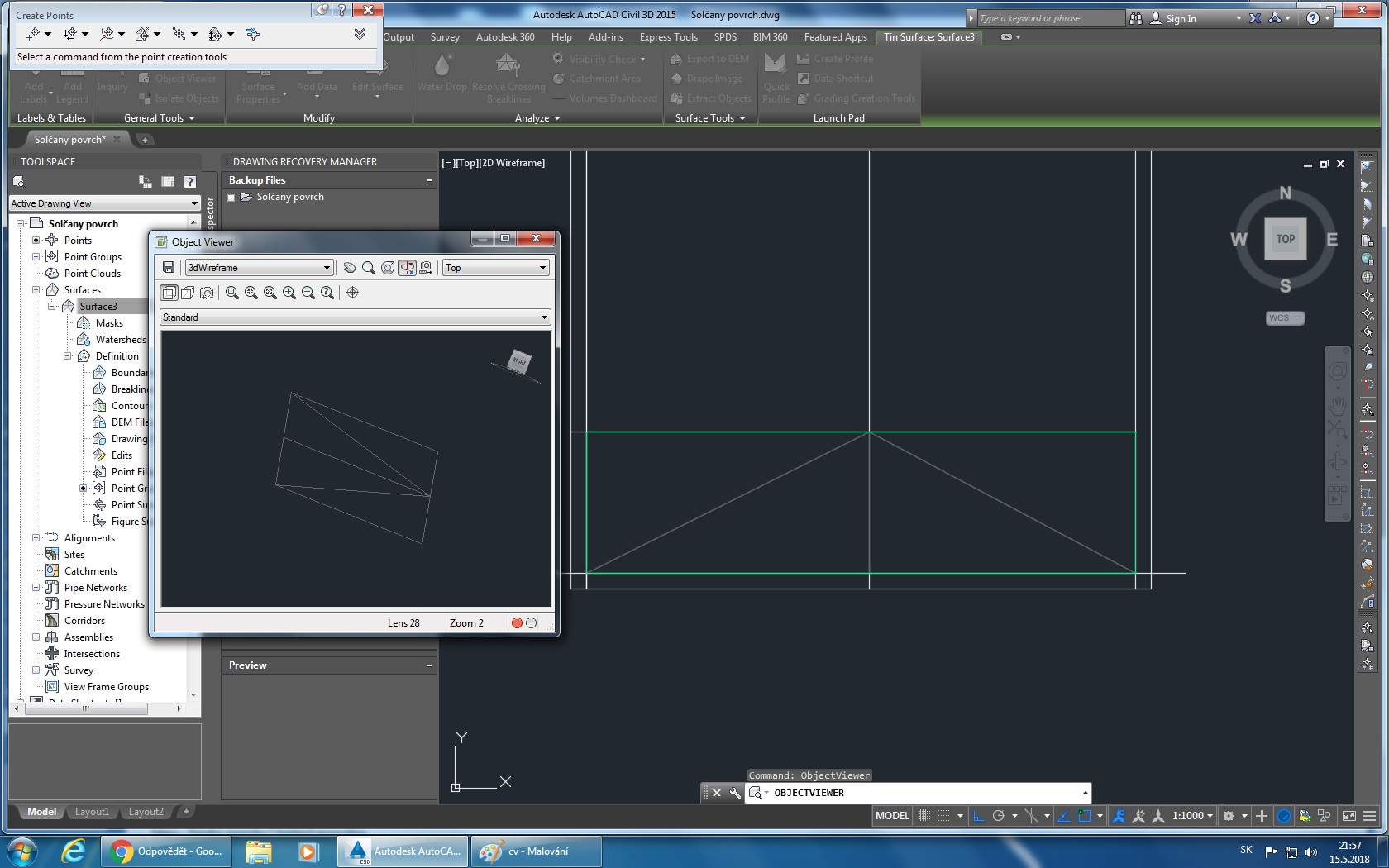Click the search keyword input field
The width and height of the screenshot is (1389, 868).
[x=1050, y=18]
